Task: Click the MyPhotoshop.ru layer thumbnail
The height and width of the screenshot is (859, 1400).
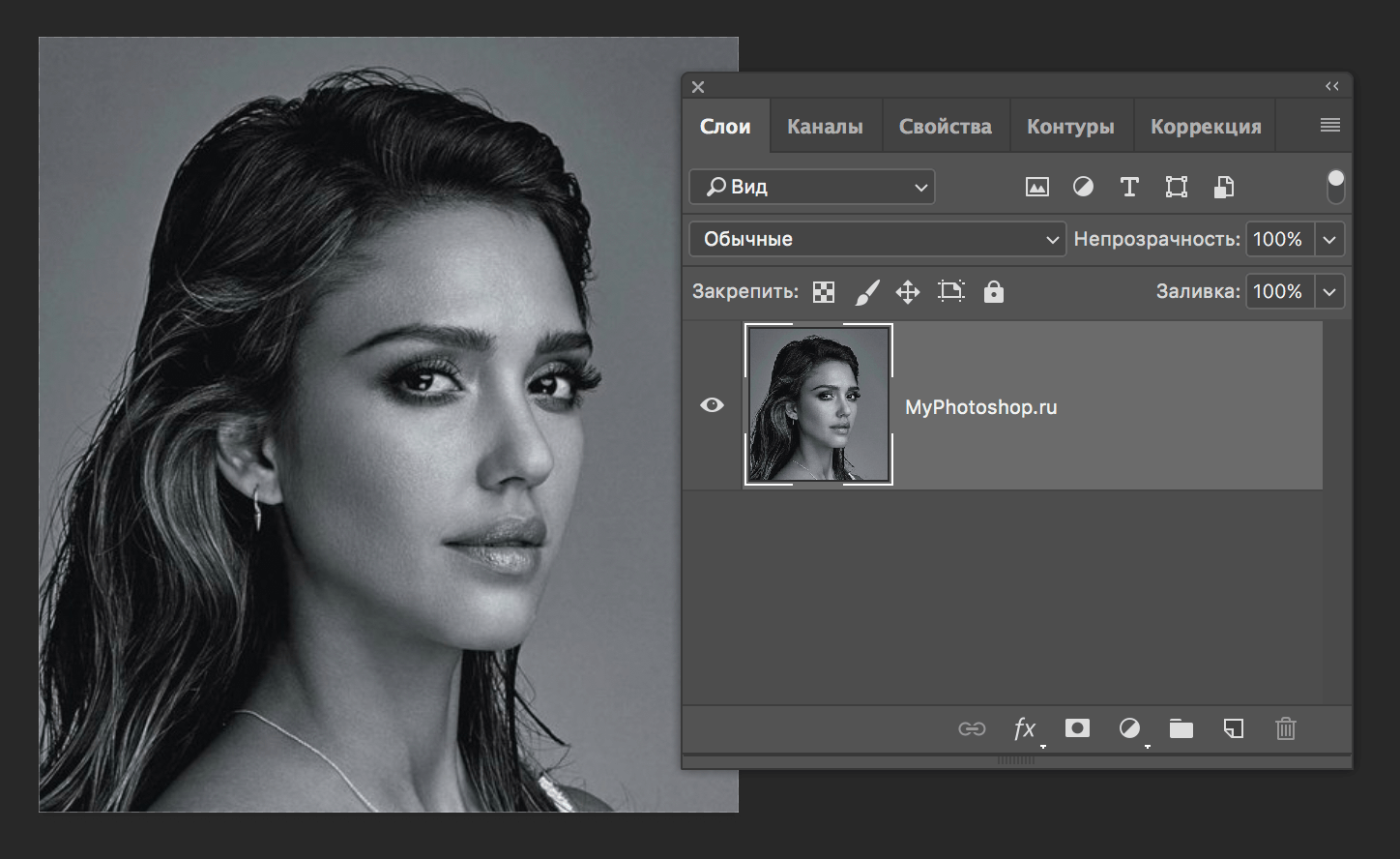Action: pos(819,404)
